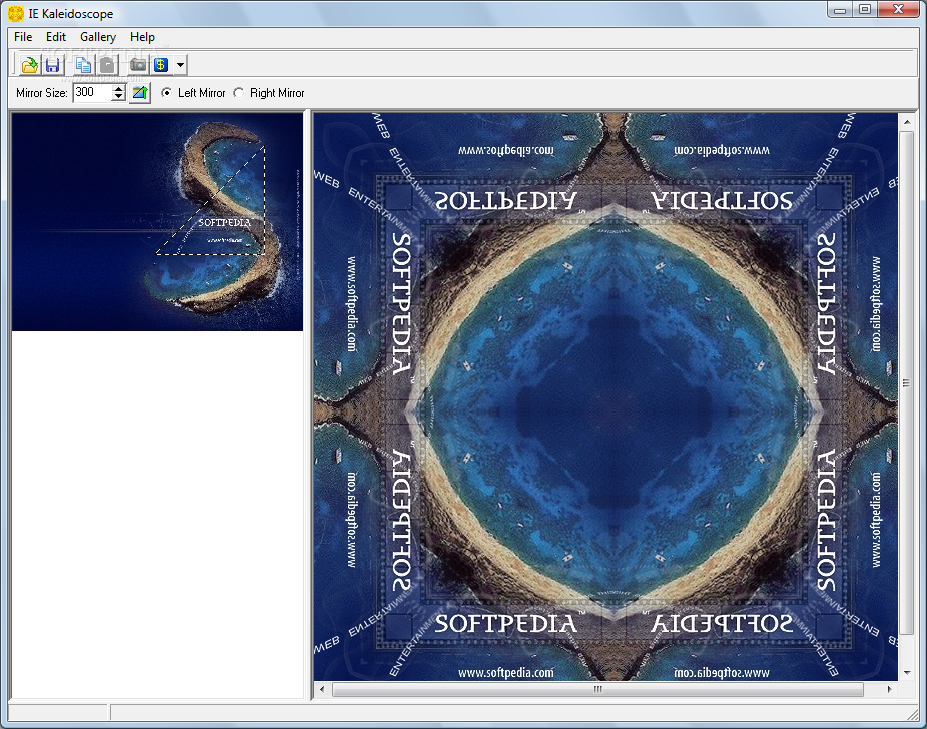The image size is (927, 729).
Task: Click the source image thumbnail of island
Action: [x=157, y=222]
